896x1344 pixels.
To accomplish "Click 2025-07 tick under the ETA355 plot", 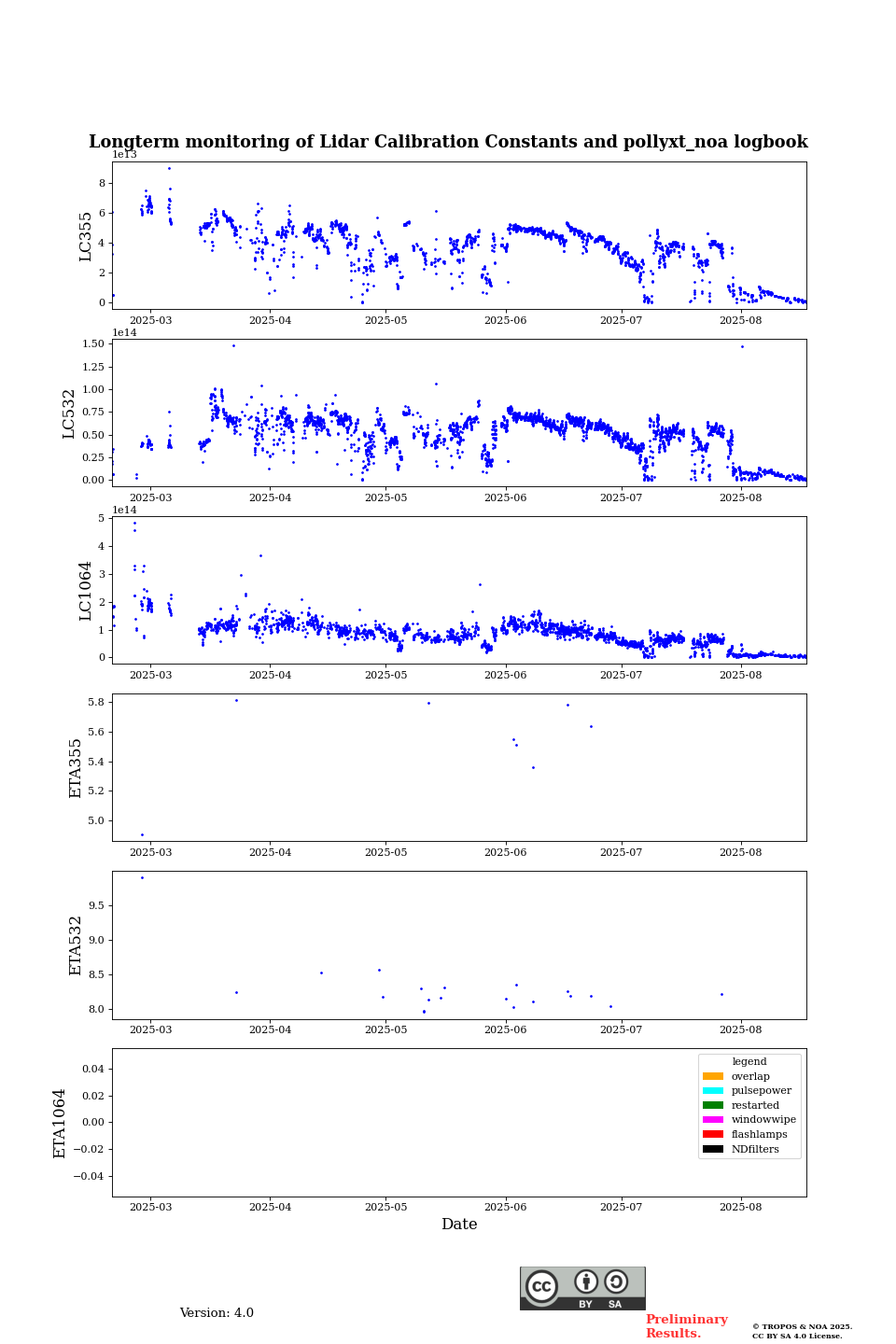I will [621, 852].
